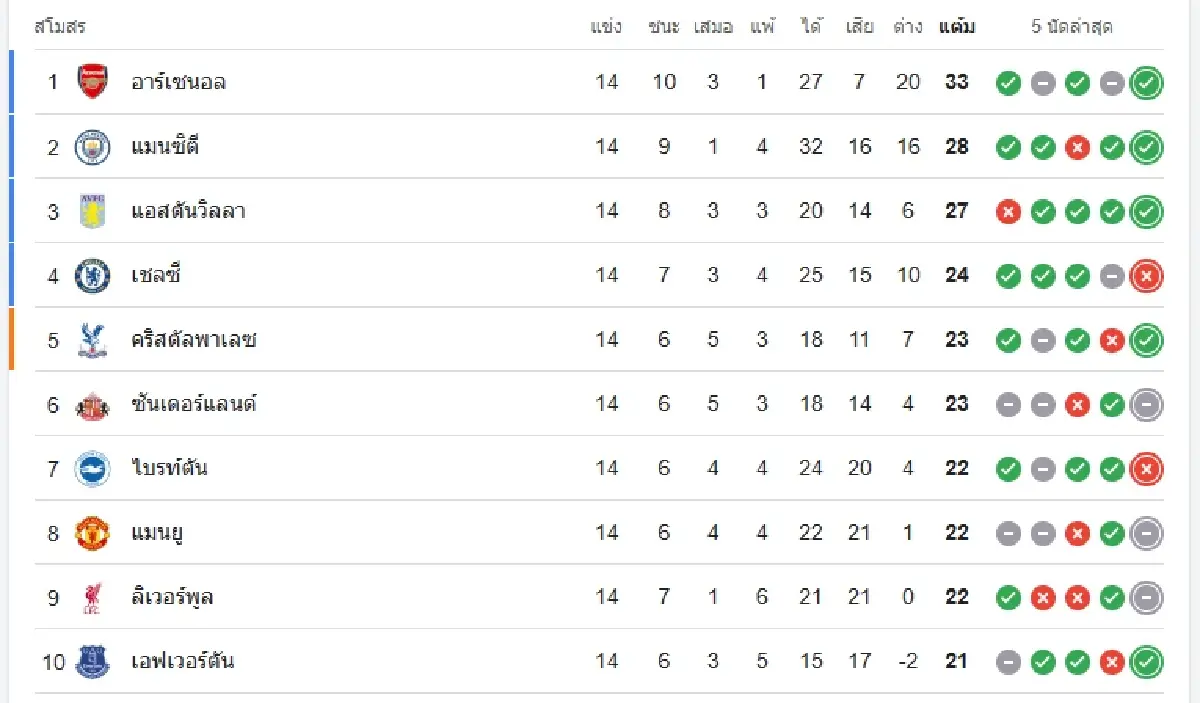
Task: Click the Manchester City club crest
Action: pos(93,147)
